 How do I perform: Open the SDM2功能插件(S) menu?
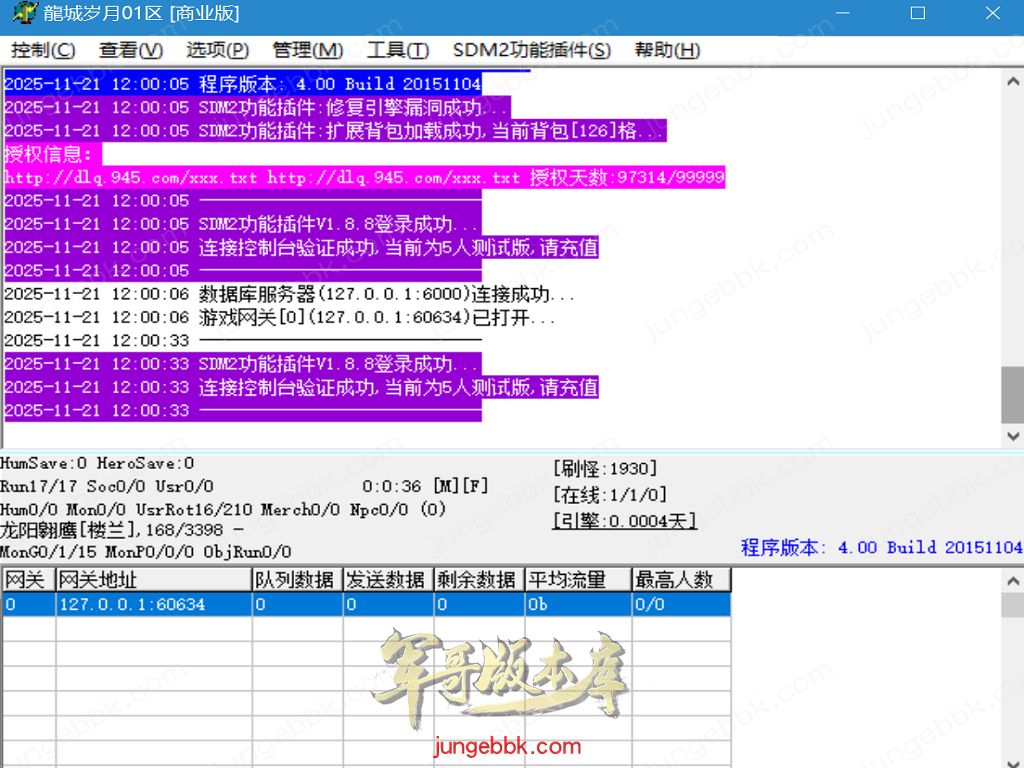tap(531, 50)
